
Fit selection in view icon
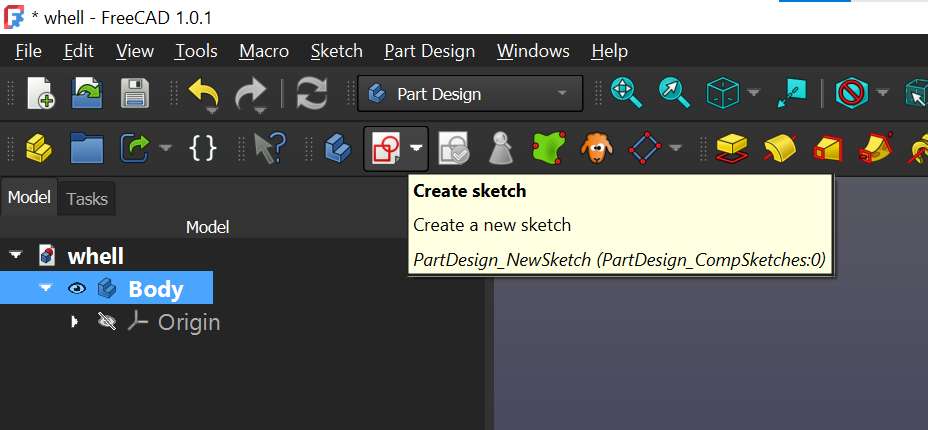[x=674, y=93]
